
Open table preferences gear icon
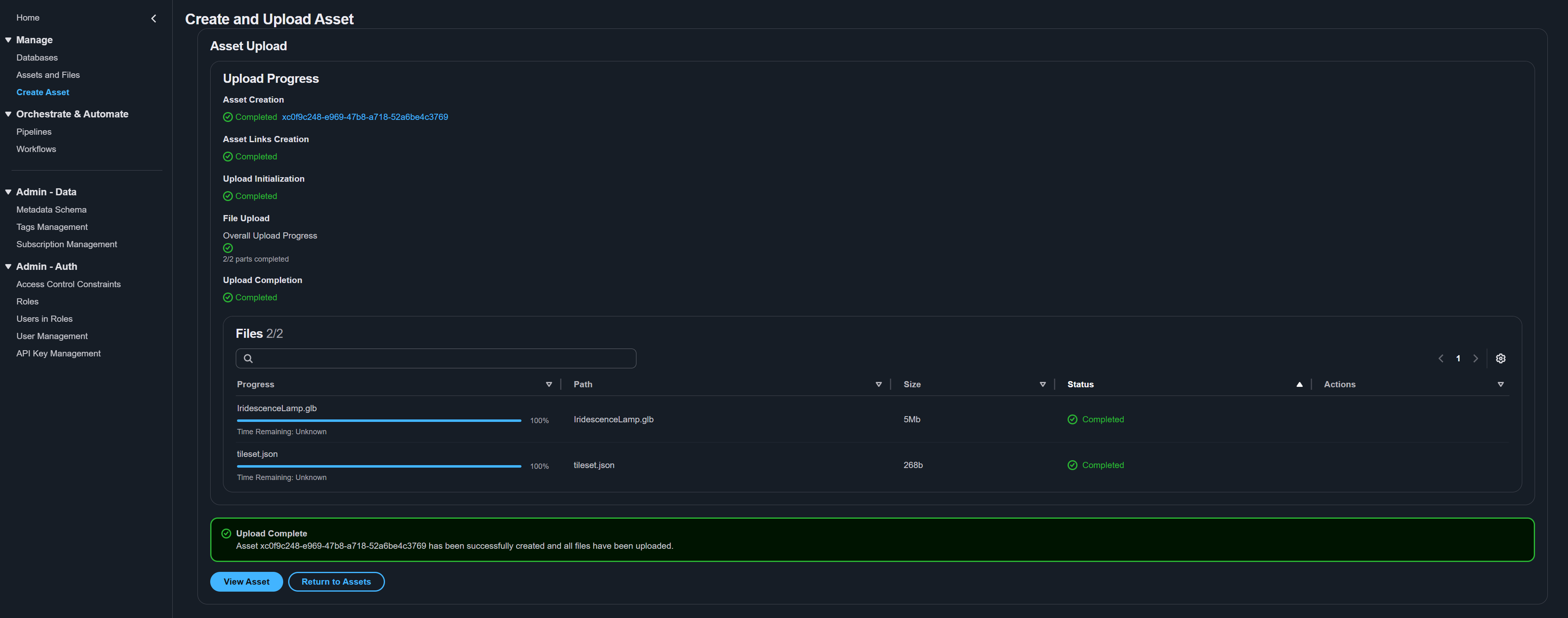click(x=1500, y=358)
